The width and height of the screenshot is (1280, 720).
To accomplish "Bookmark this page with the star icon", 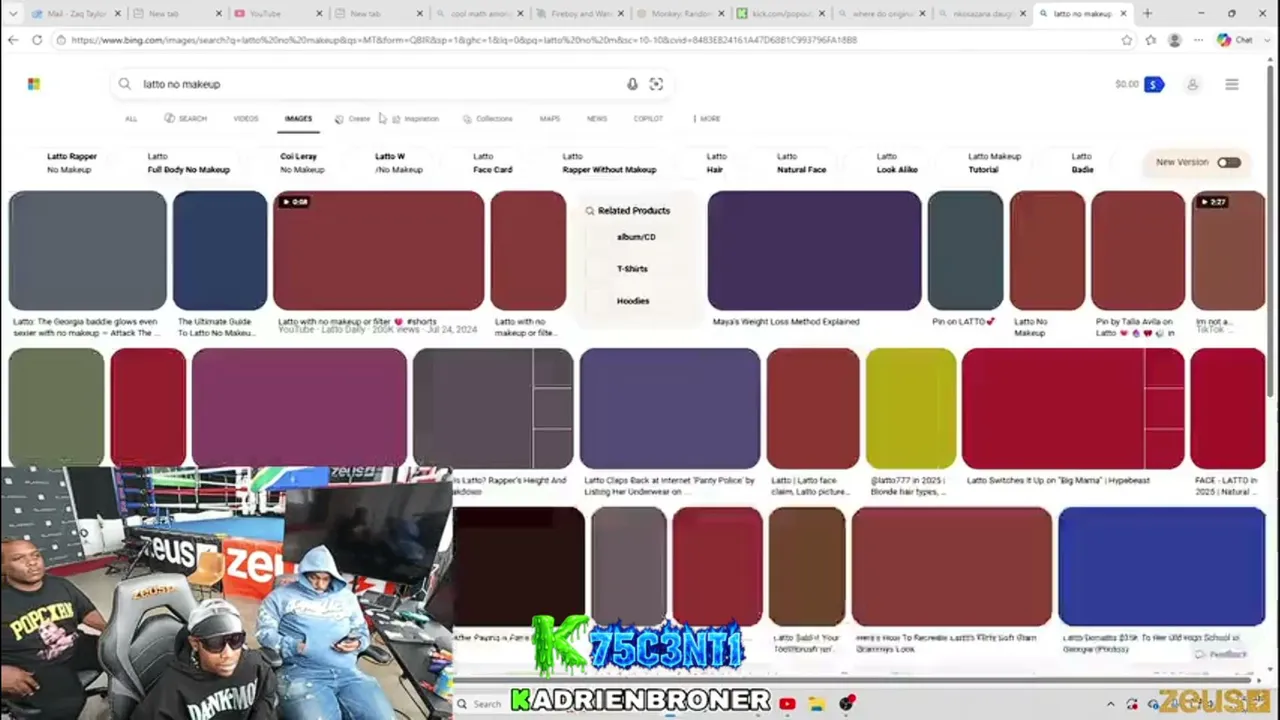I will coord(1127,40).
